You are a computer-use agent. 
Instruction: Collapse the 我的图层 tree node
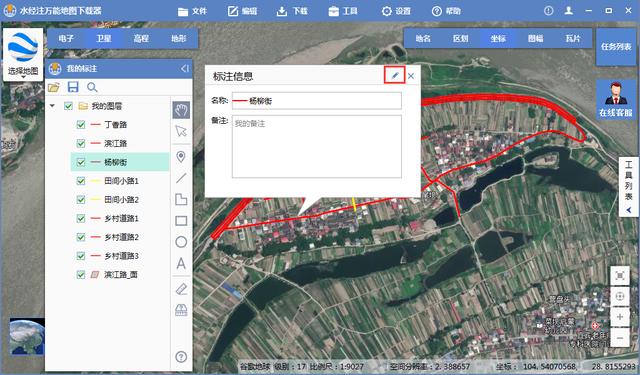pos(52,106)
